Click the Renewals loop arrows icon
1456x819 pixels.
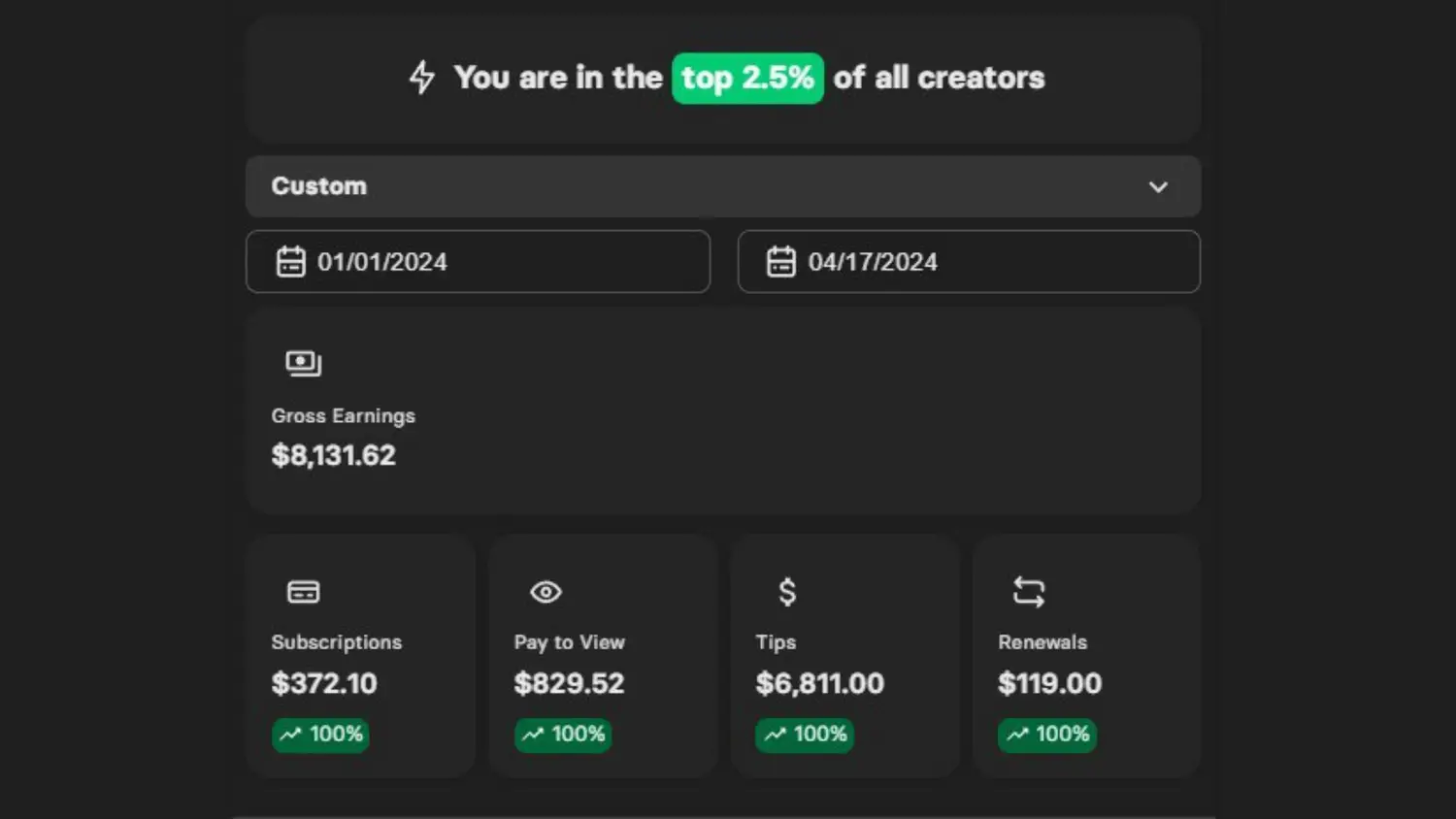click(x=1029, y=591)
